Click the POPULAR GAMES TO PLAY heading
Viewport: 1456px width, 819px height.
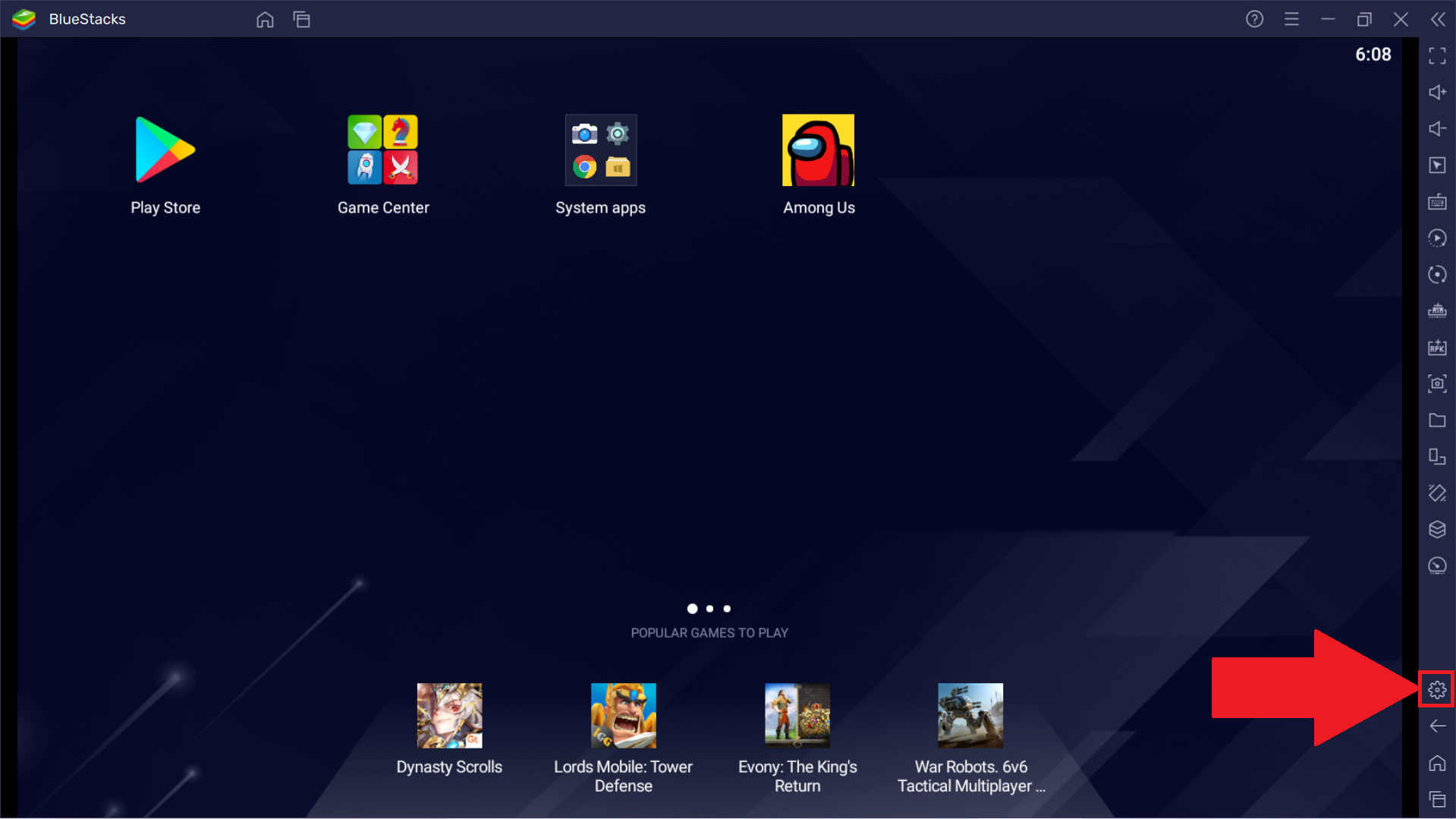pyautogui.click(x=709, y=633)
